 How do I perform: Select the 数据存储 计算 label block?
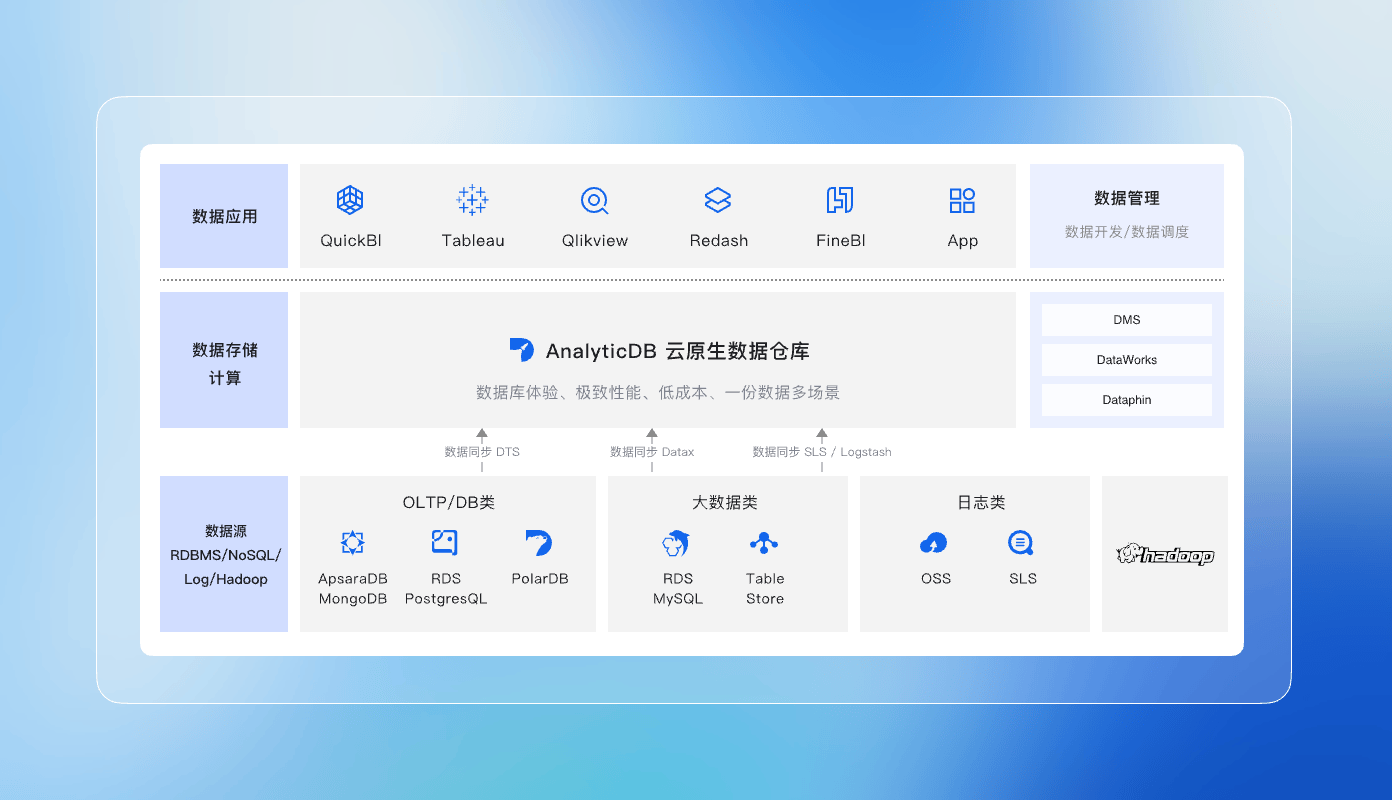(x=224, y=360)
